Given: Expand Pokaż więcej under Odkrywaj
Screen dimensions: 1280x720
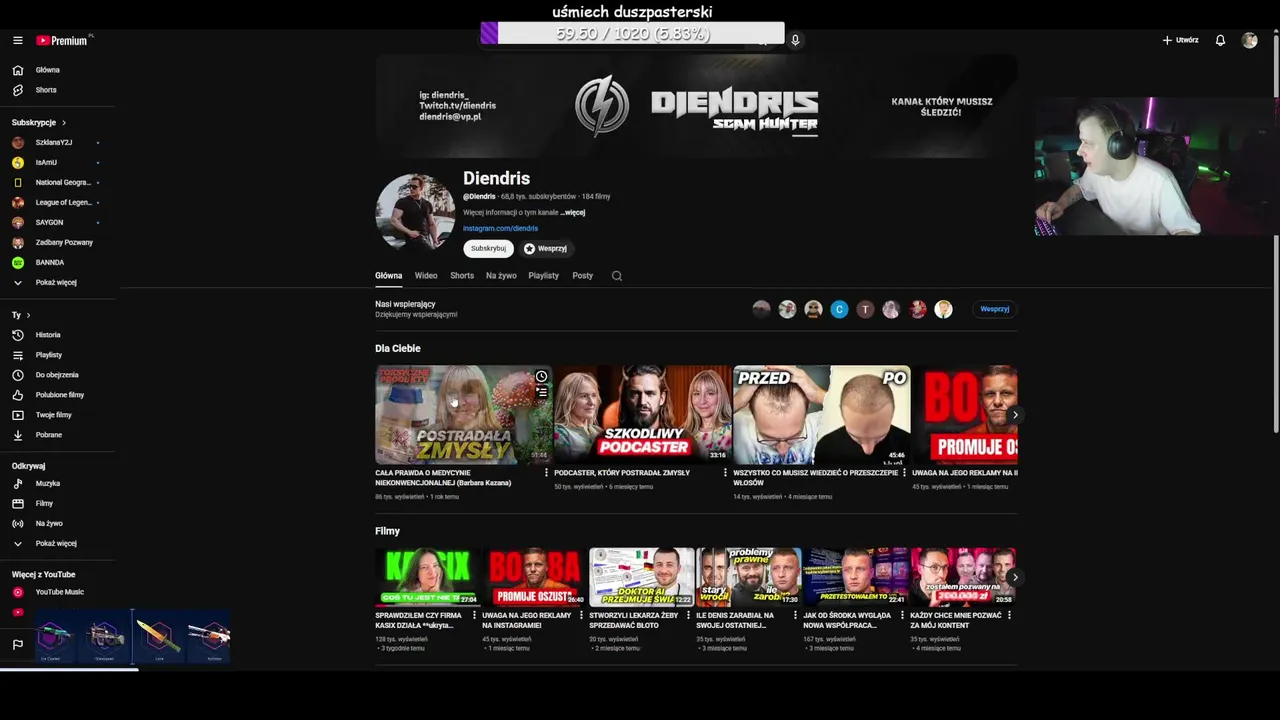Looking at the screenshot, I should click(x=58, y=543).
